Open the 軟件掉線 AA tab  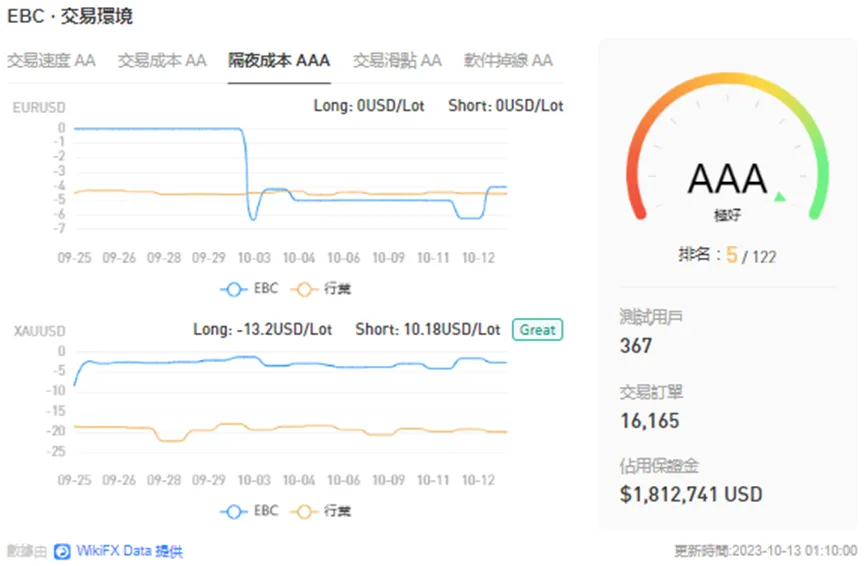click(x=508, y=60)
